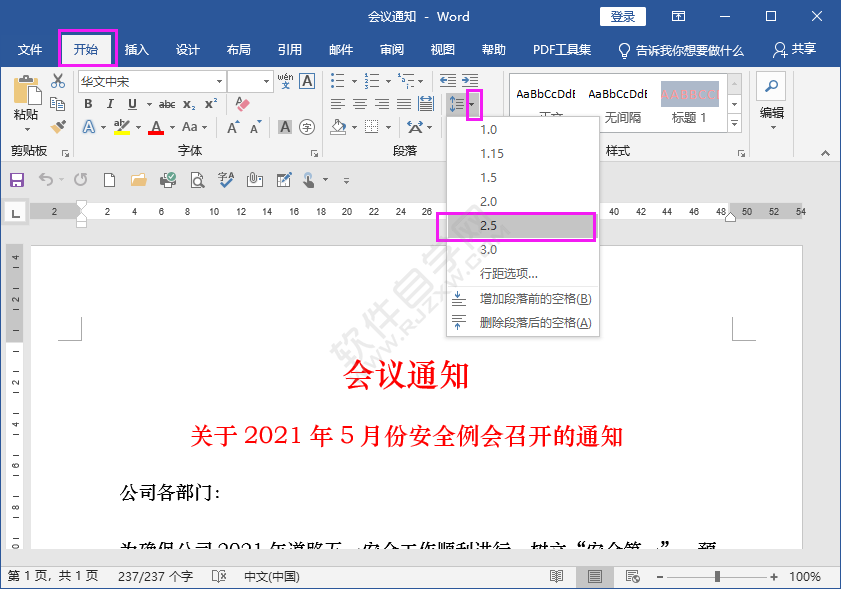Screen dimensions: 841x589
Task: Toggle Character Shading gray A
Action: 285,127
